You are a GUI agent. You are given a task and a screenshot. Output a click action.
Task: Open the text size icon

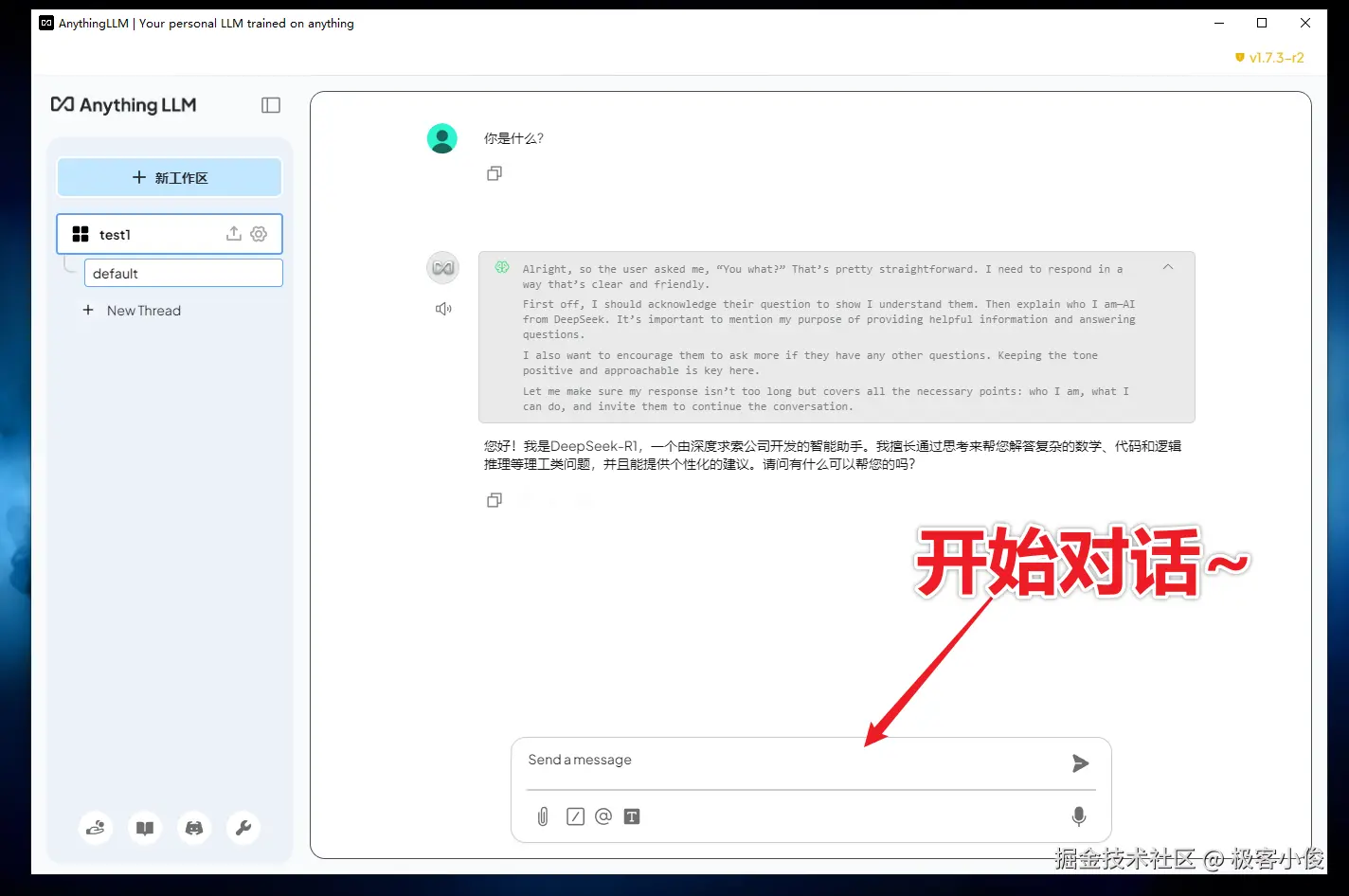point(632,816)
